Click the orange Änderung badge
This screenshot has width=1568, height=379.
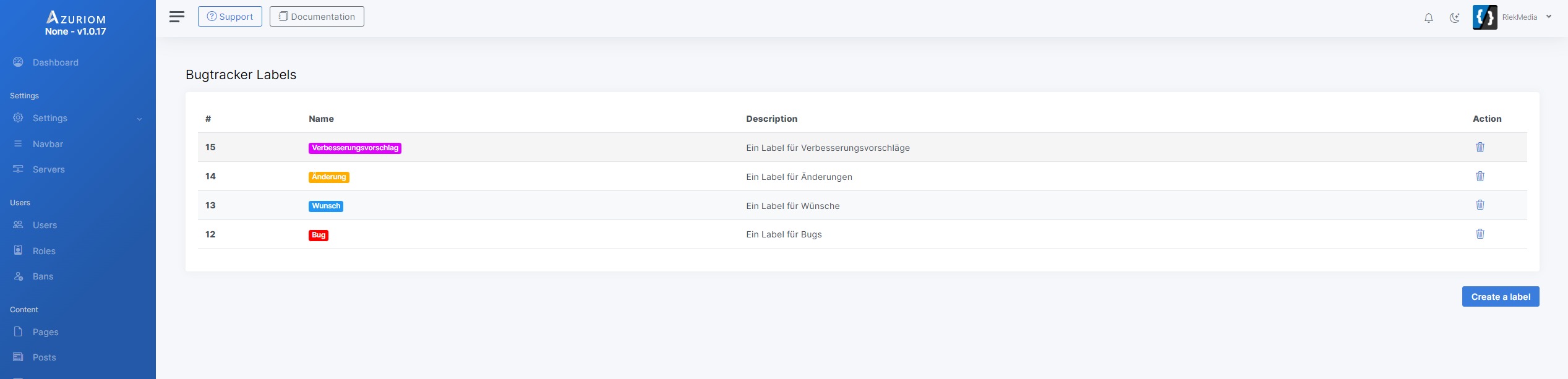coord(329,177)
